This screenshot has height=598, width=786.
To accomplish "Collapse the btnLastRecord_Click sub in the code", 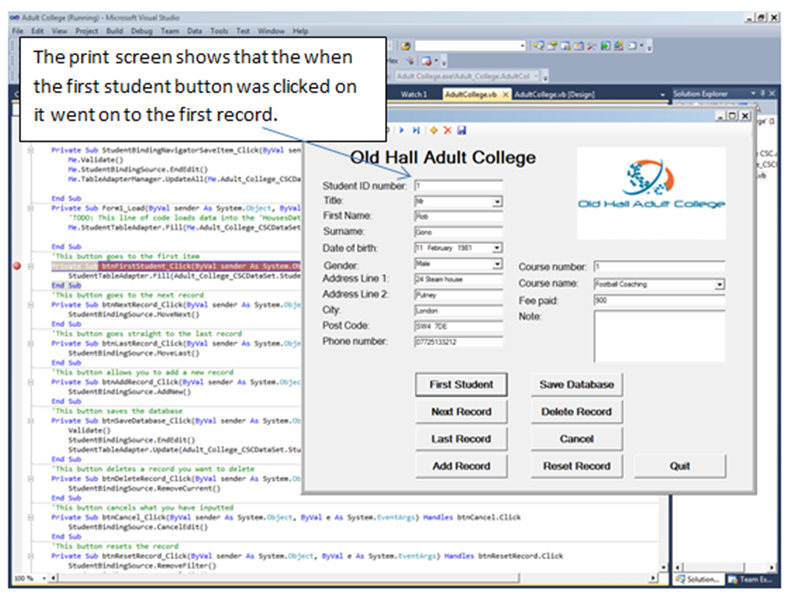I will 31,343.
